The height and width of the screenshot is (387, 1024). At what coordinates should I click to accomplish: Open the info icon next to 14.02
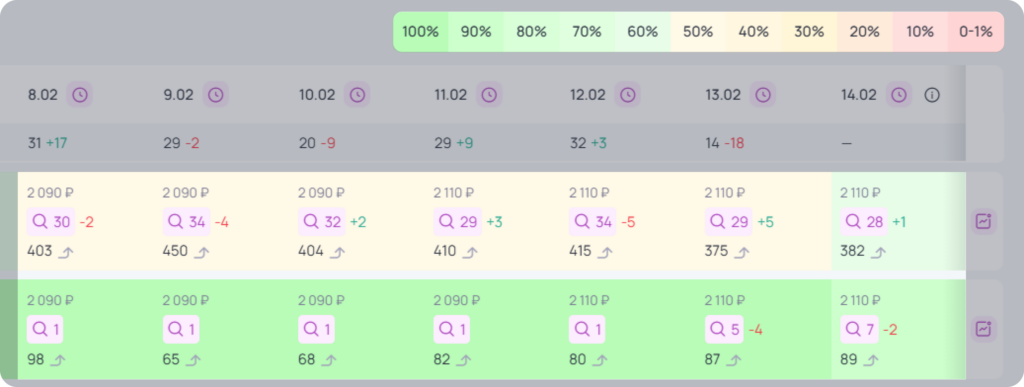pos(932,95)
